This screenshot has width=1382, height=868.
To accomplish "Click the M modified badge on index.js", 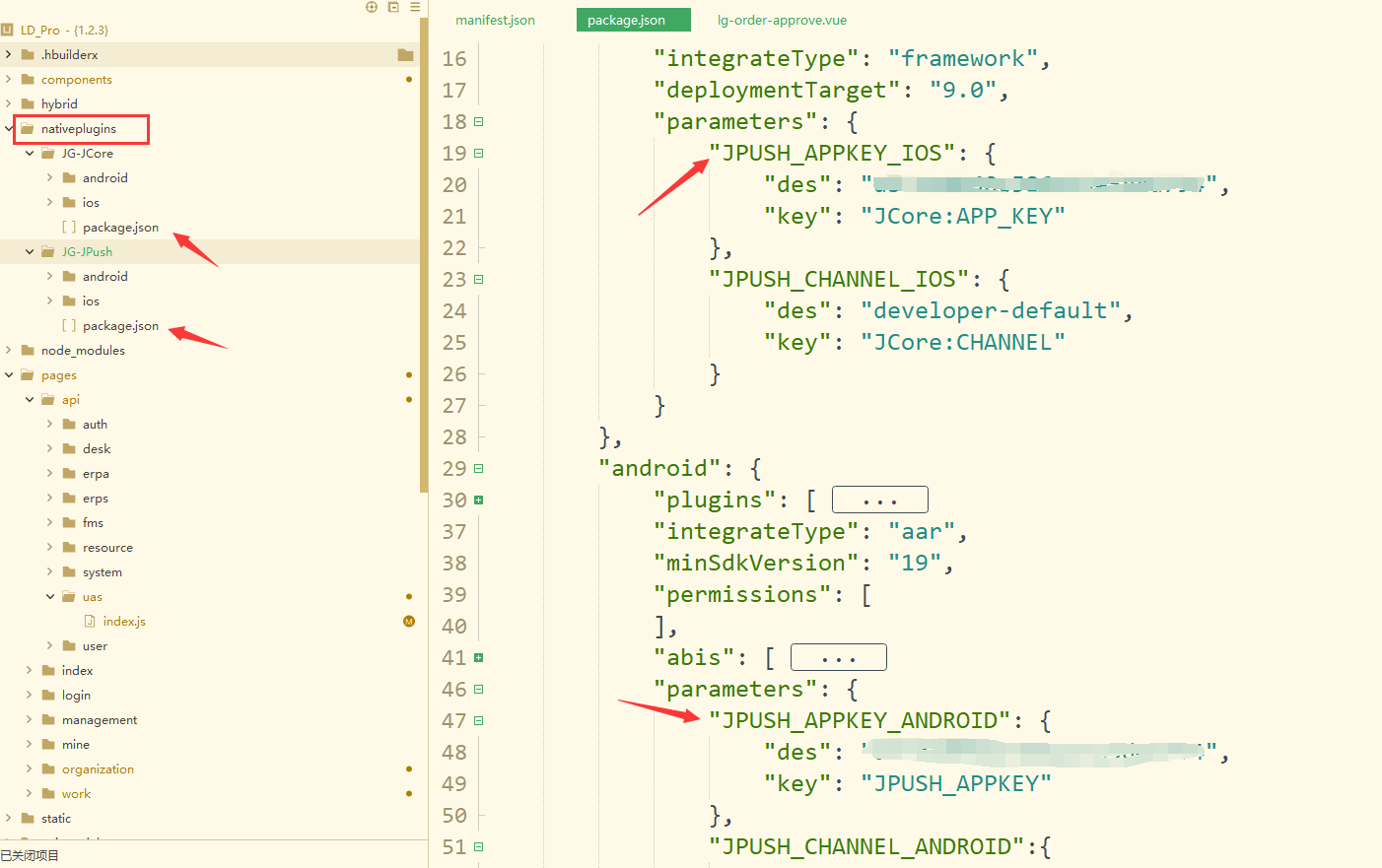I will (x=409, y=621).
